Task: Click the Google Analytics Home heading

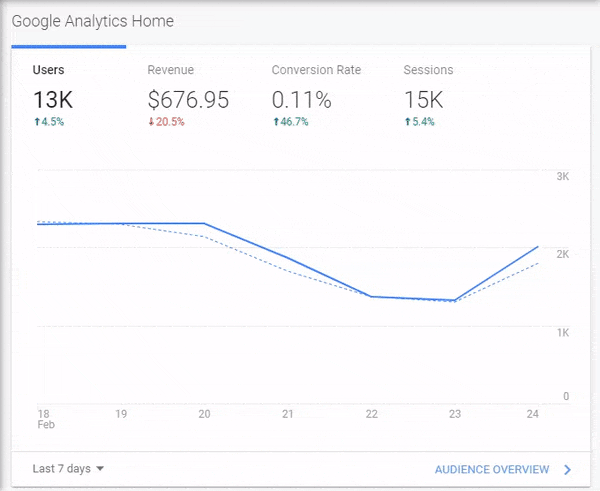Action: [92, 21]
